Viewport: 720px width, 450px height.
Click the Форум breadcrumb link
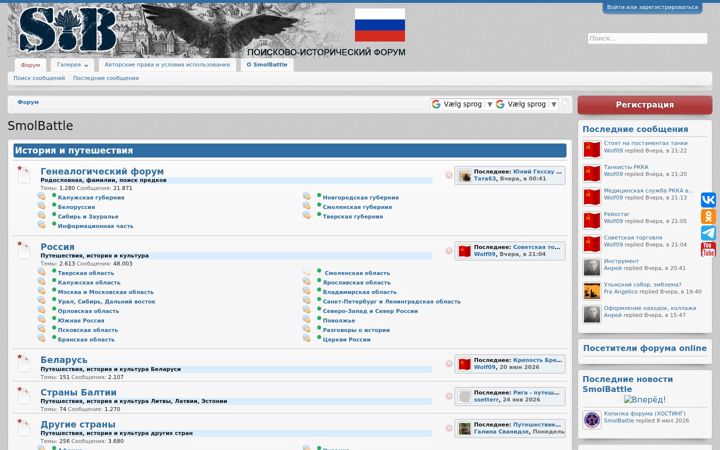(28, 102)
